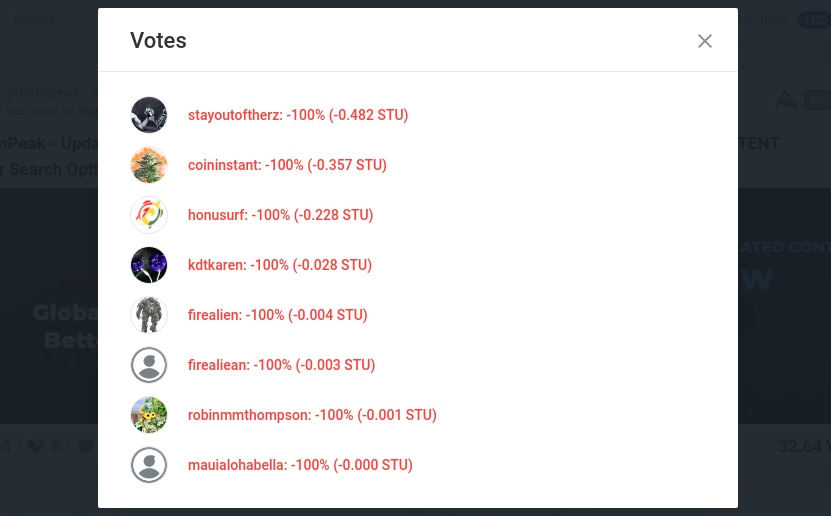This screenshot has height=516, width=831.
Task: Open robinmmthompson's flower avatar
Action: (149, 415)
